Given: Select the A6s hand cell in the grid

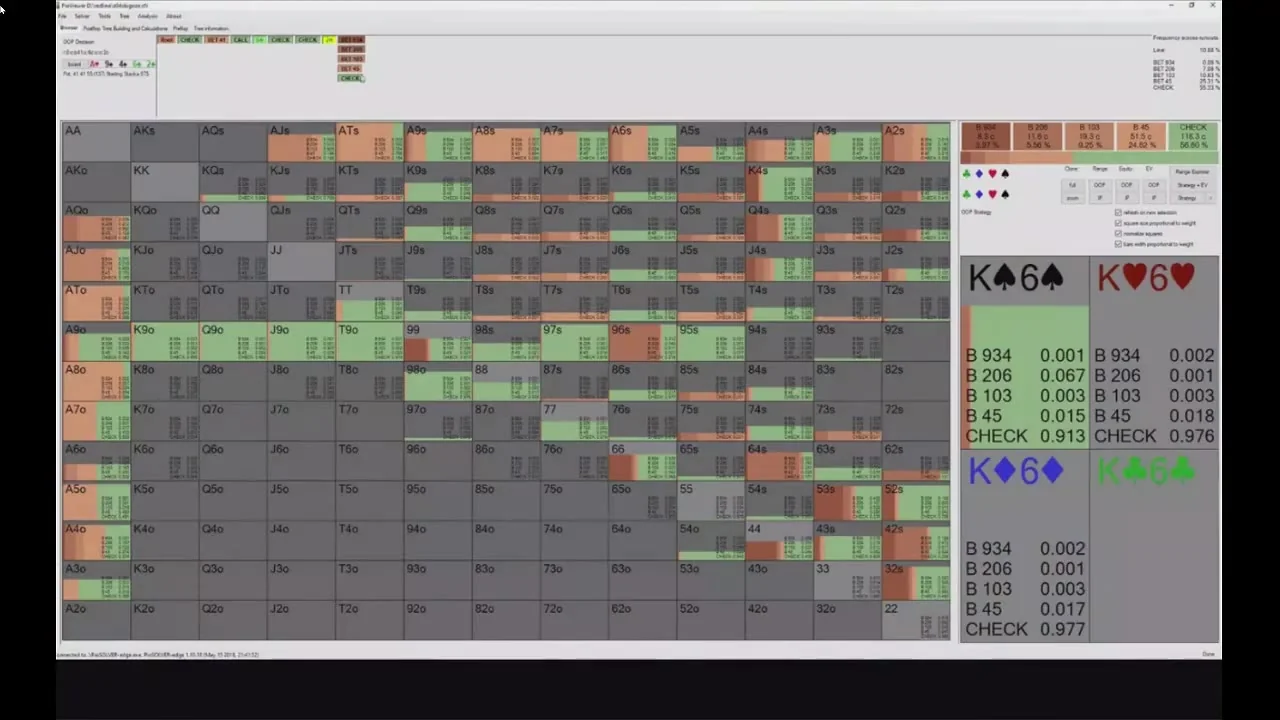Looking at the screenshot, I should tap(642, 142).
